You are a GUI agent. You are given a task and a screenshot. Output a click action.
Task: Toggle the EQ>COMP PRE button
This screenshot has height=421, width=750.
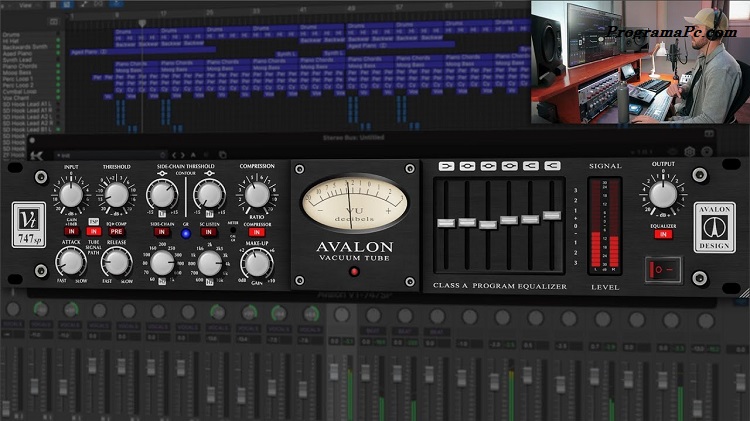pos(116,232)
